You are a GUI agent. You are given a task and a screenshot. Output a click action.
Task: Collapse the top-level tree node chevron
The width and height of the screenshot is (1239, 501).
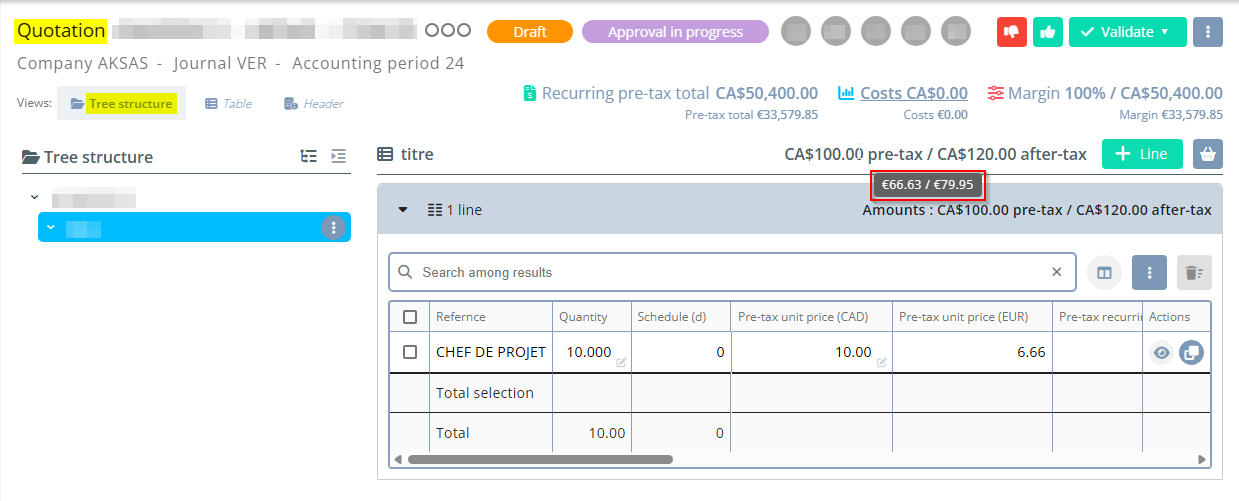35,198
